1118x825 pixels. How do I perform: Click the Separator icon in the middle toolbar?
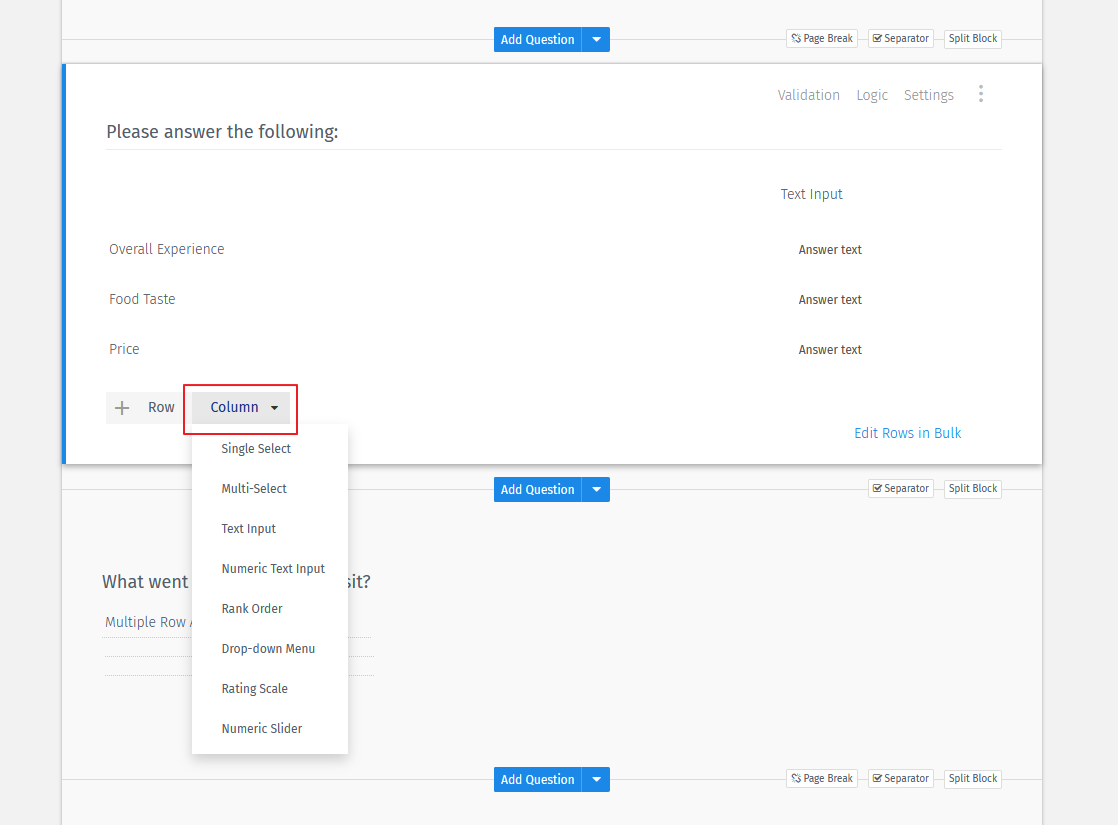[900, 488]
